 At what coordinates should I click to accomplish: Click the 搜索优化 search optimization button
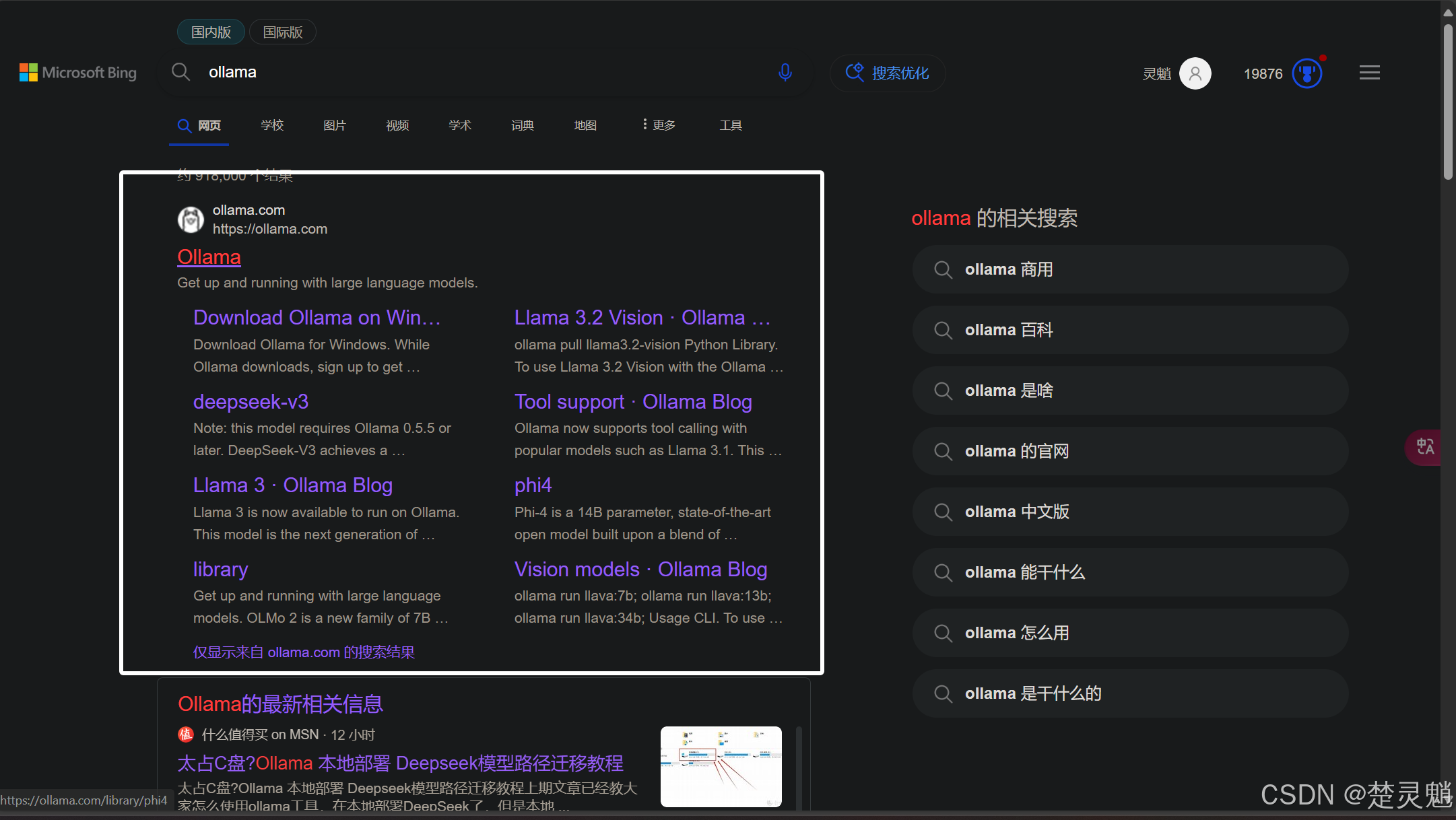pyautogui.click(x=888, y=73)
